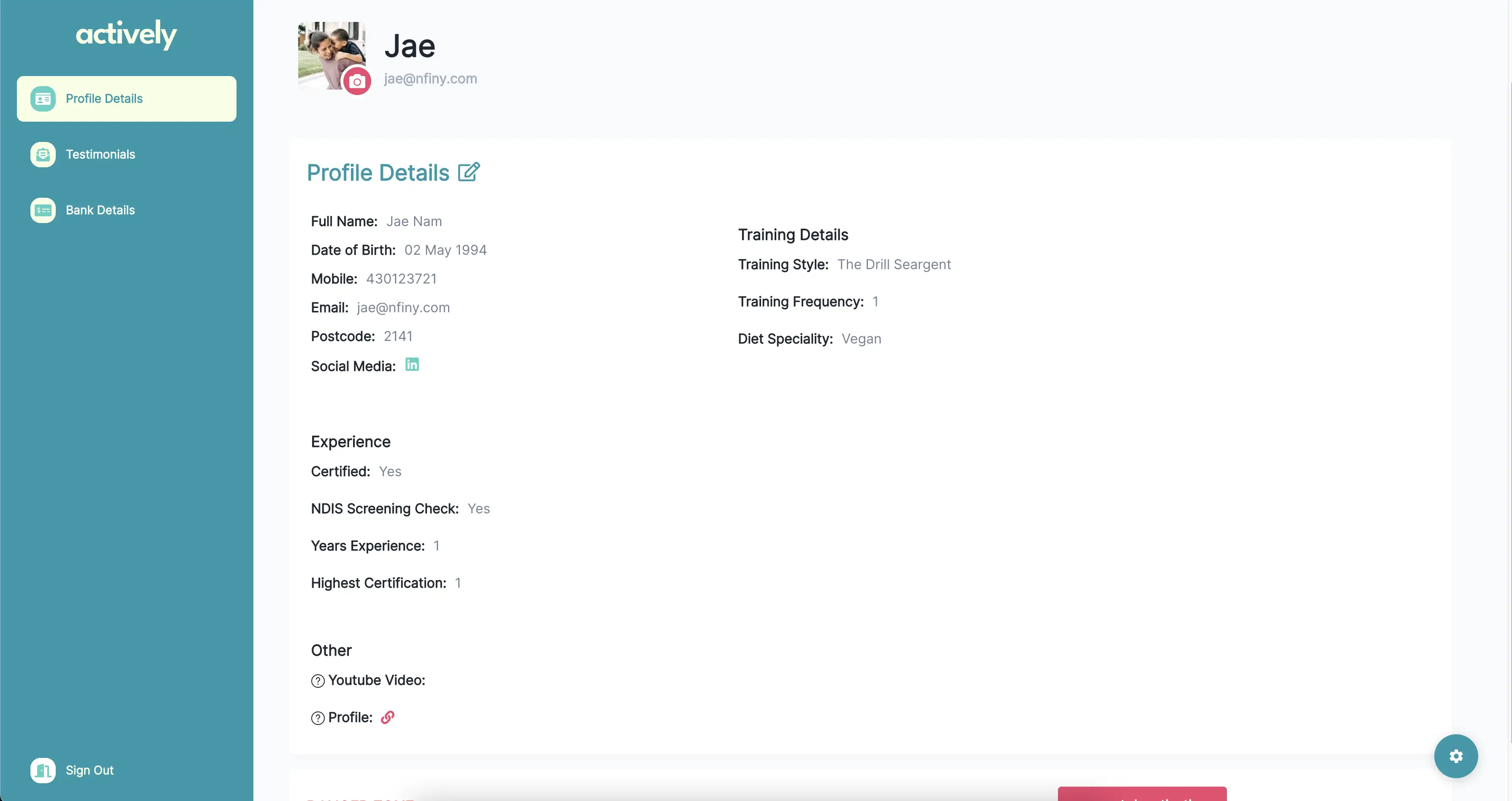Image resolution: width=1512 pixels, height=801 pixels.
Task: Click the Profile Details card icon in sidebar
Action: coord(42,98)
